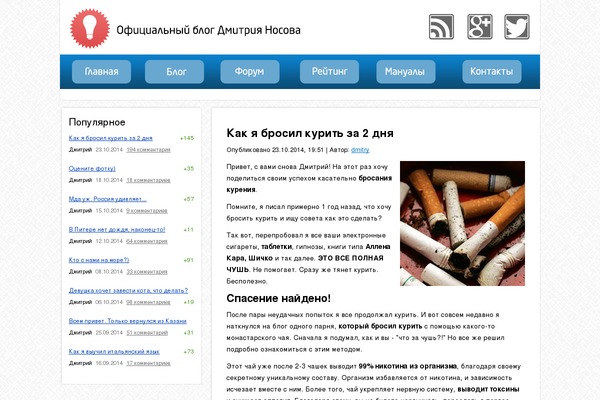Image resolution: width=600 pixels, height=400 pixels.
Task: Open sidebar post Оцените фотку)
Action: pos(92,168)
